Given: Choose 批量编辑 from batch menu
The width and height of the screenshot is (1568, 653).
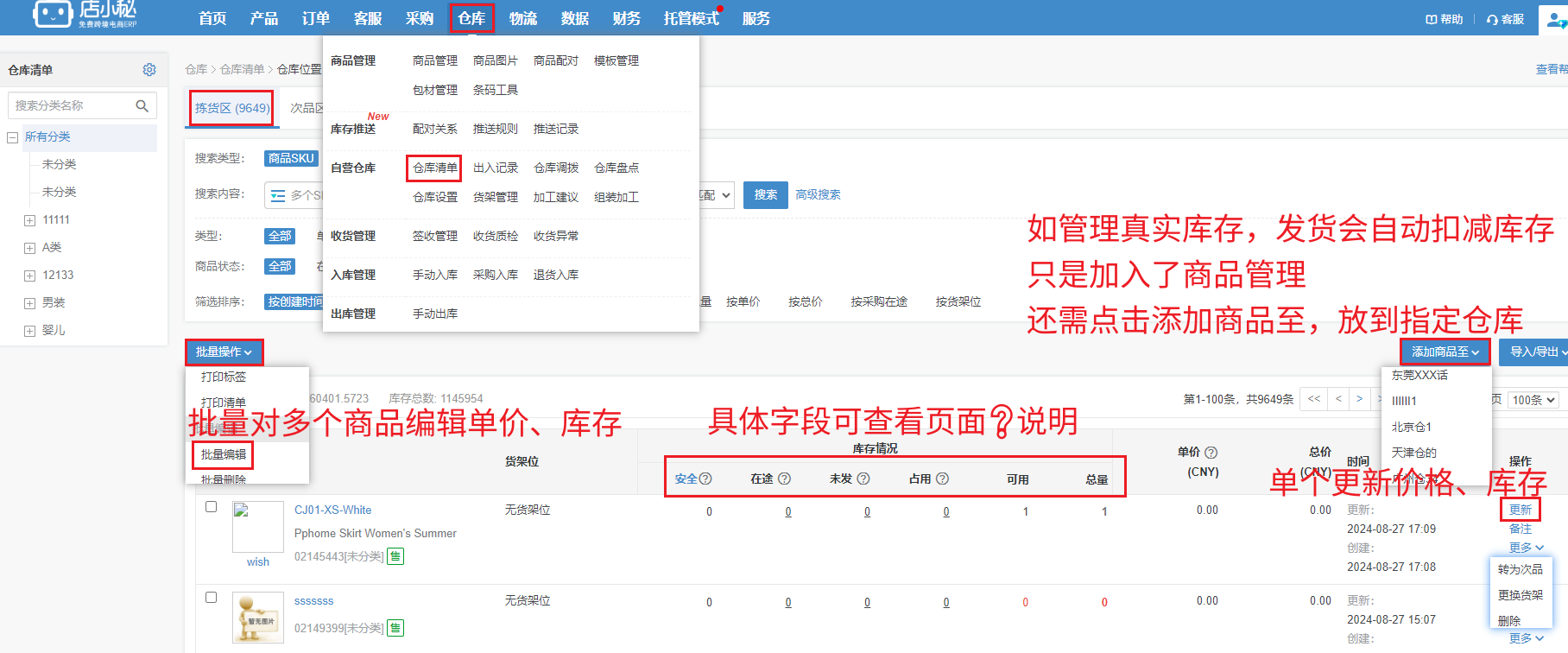Looking at the screenshot, I should click(224, 454).
